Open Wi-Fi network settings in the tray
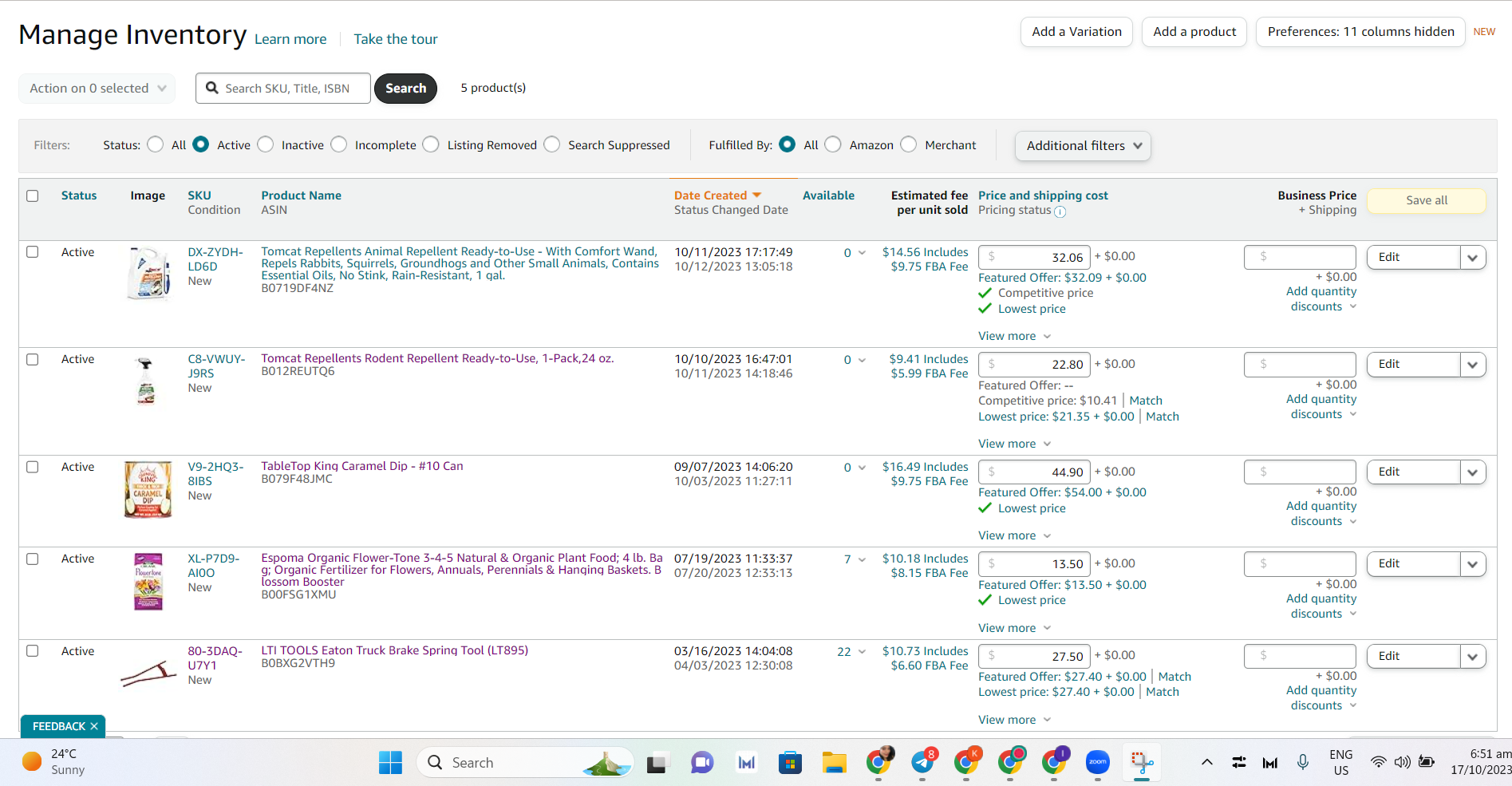Image resolution: width=1512 pixels, height=786 pixels. [1378, 762]
